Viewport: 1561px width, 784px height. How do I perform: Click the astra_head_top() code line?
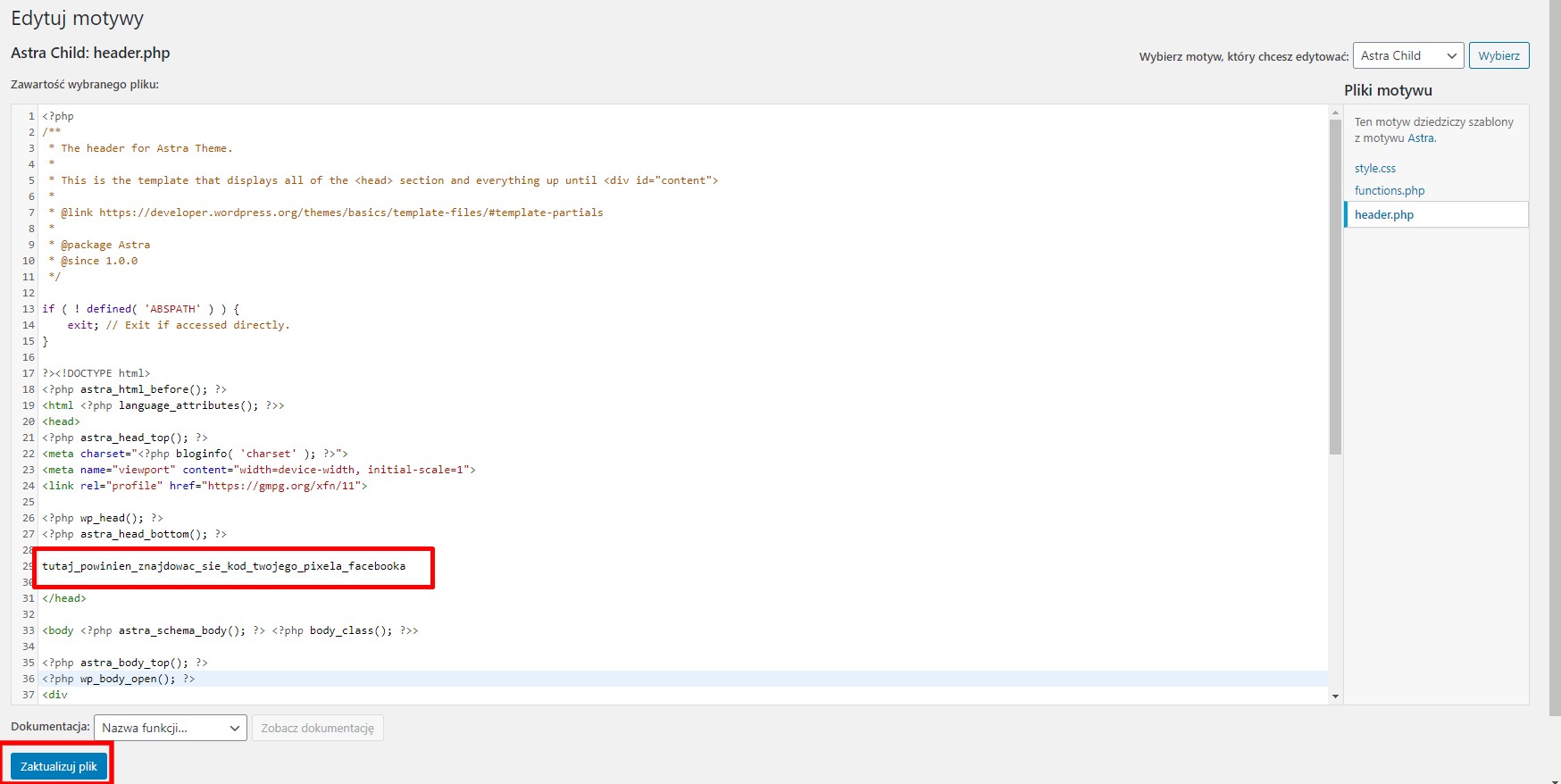click(125, 438)
